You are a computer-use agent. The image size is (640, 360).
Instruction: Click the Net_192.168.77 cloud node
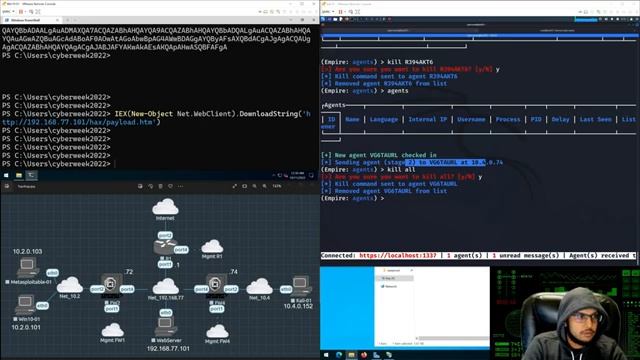click(166, 286)
